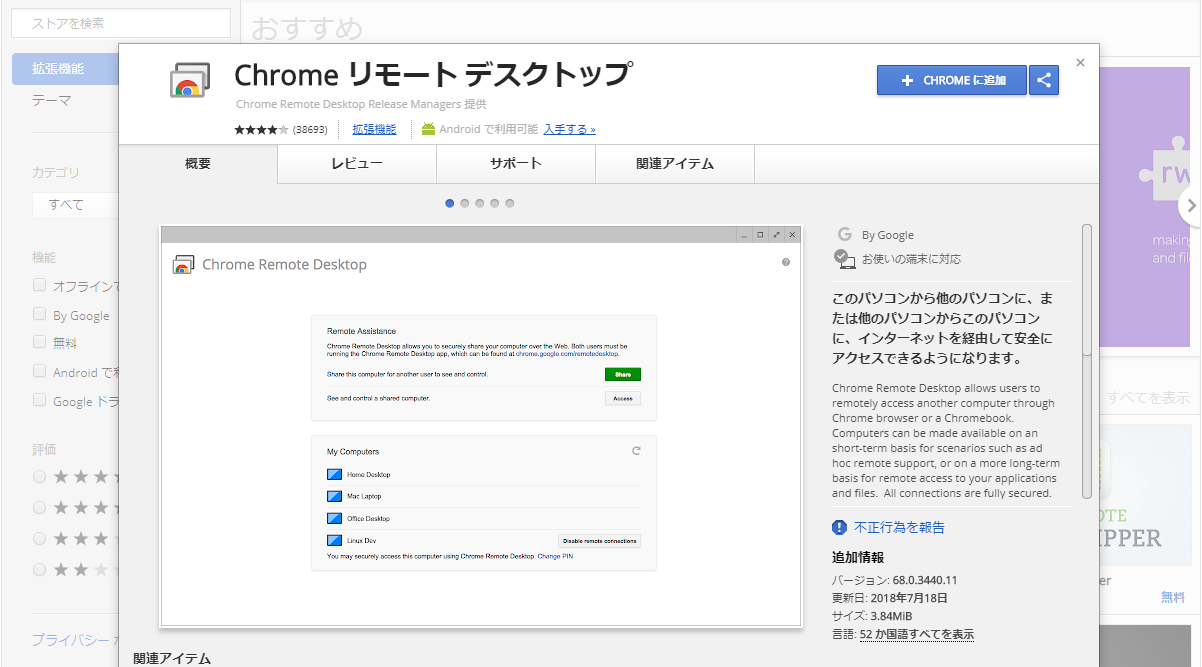Close the extension detail dialog

pyautogui.click(x=1080, y=62)
